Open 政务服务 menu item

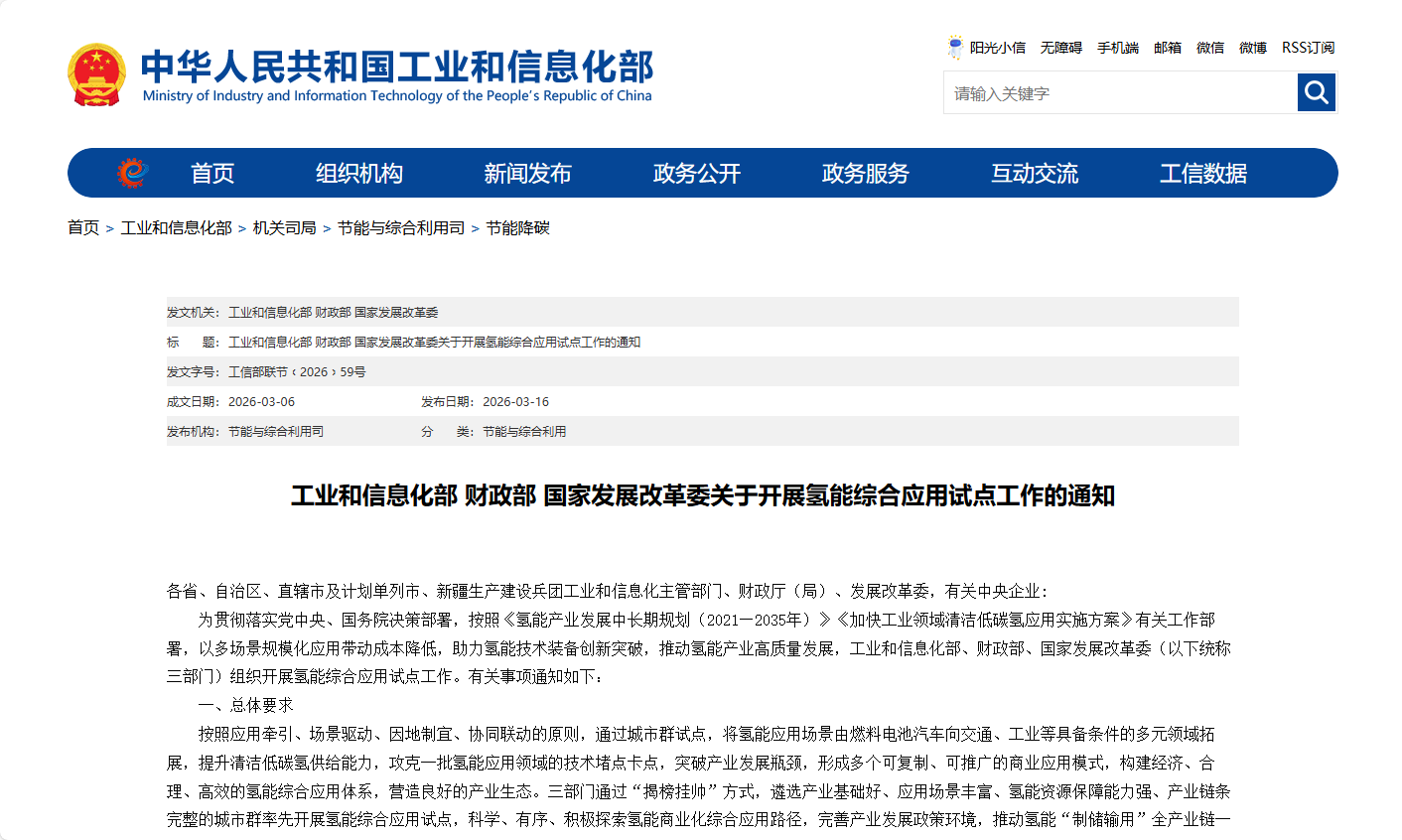[865, 174]
